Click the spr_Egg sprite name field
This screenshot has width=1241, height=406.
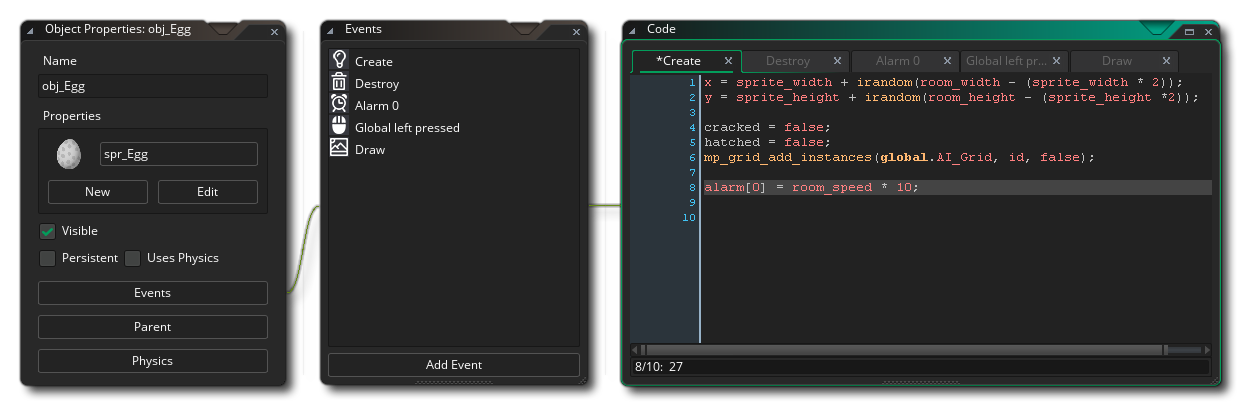(178, 154)
